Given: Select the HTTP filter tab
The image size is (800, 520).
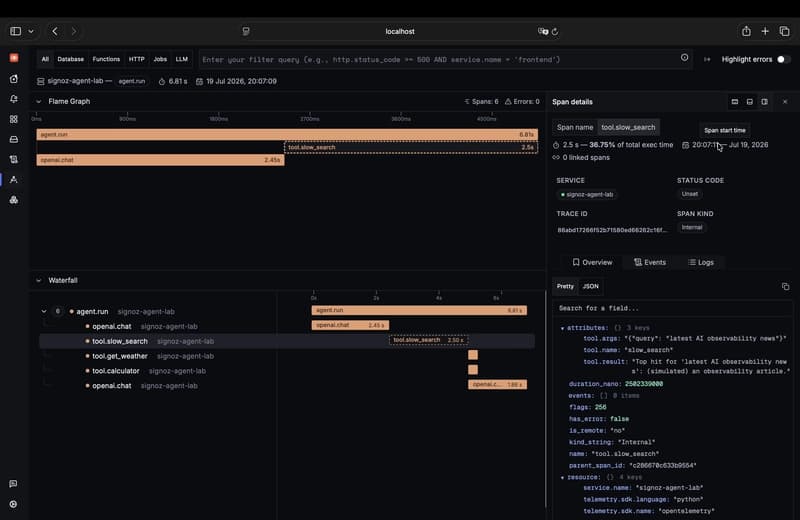Looking at the screenshot, I should [136, 59].
